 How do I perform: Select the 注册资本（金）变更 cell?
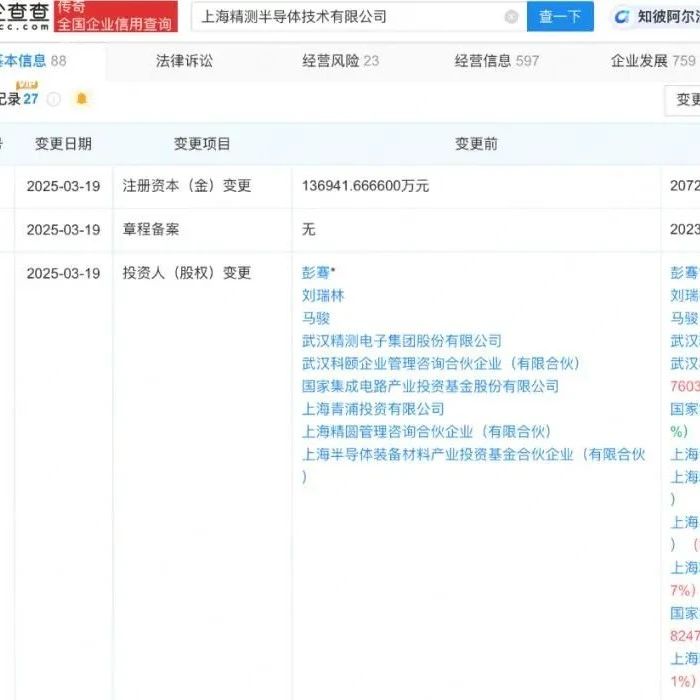click(187, 186)
